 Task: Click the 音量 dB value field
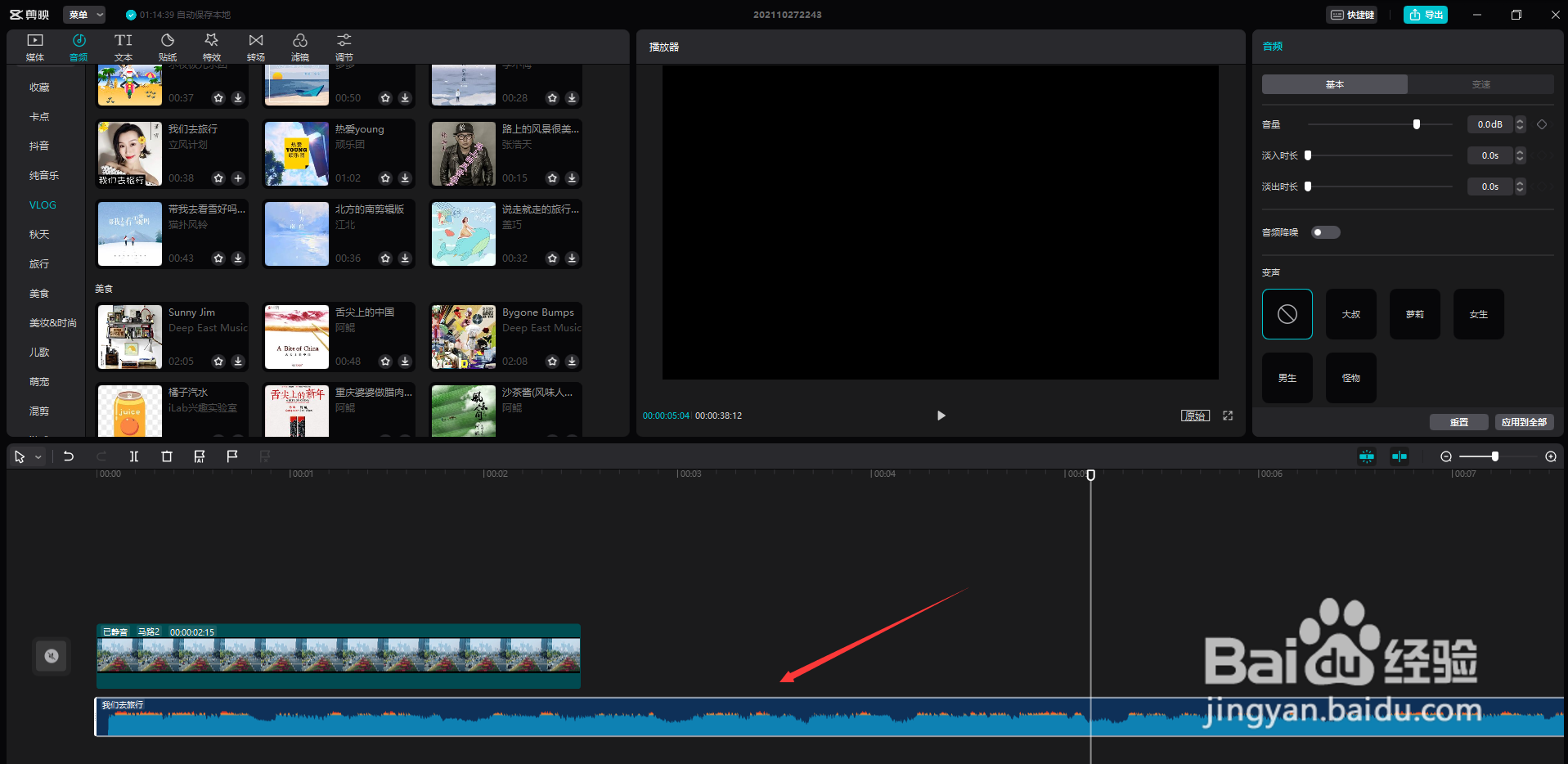(x=1490, y=124)
